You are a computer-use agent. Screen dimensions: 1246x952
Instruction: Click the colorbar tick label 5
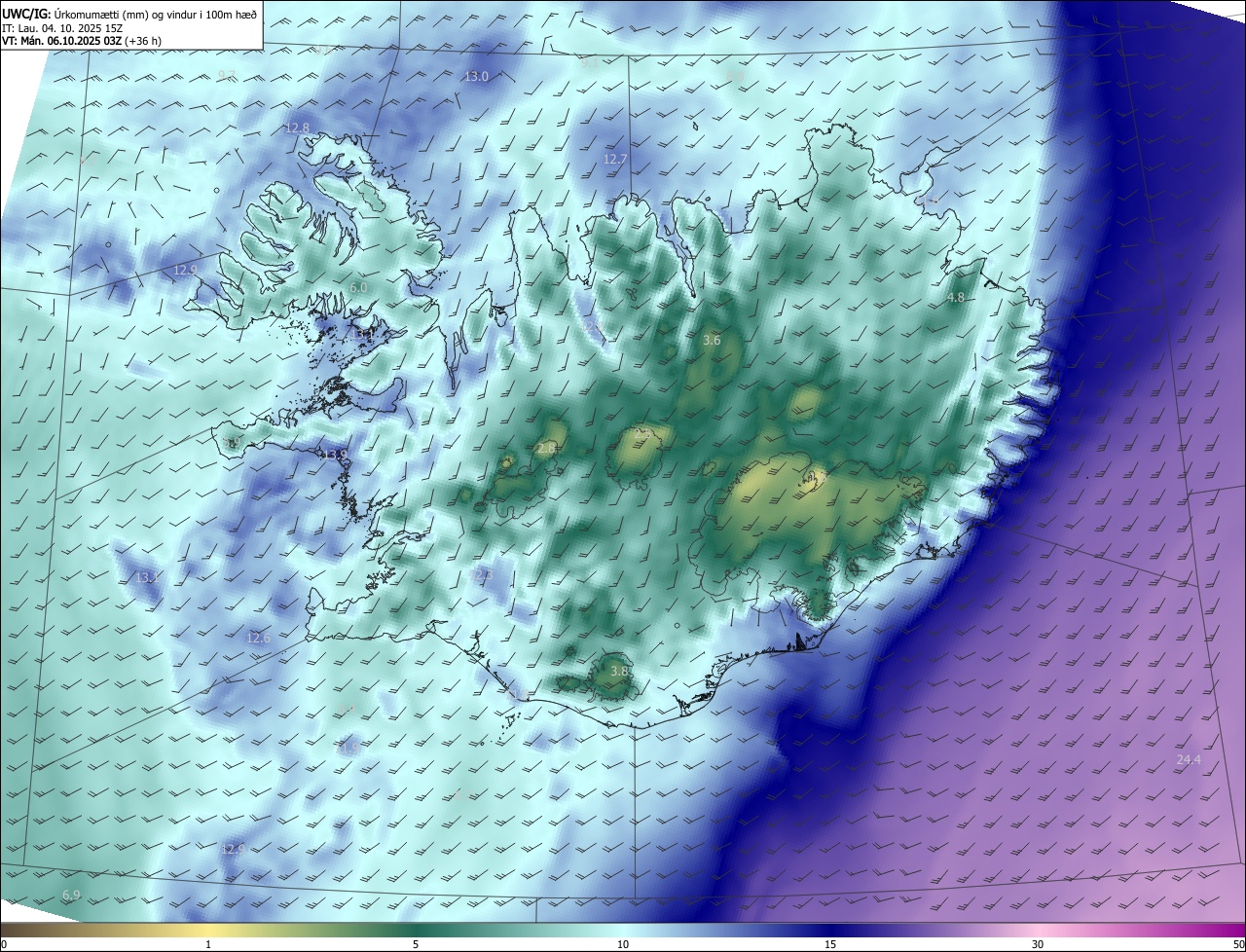pyautogui.click(x=416, y=945)
